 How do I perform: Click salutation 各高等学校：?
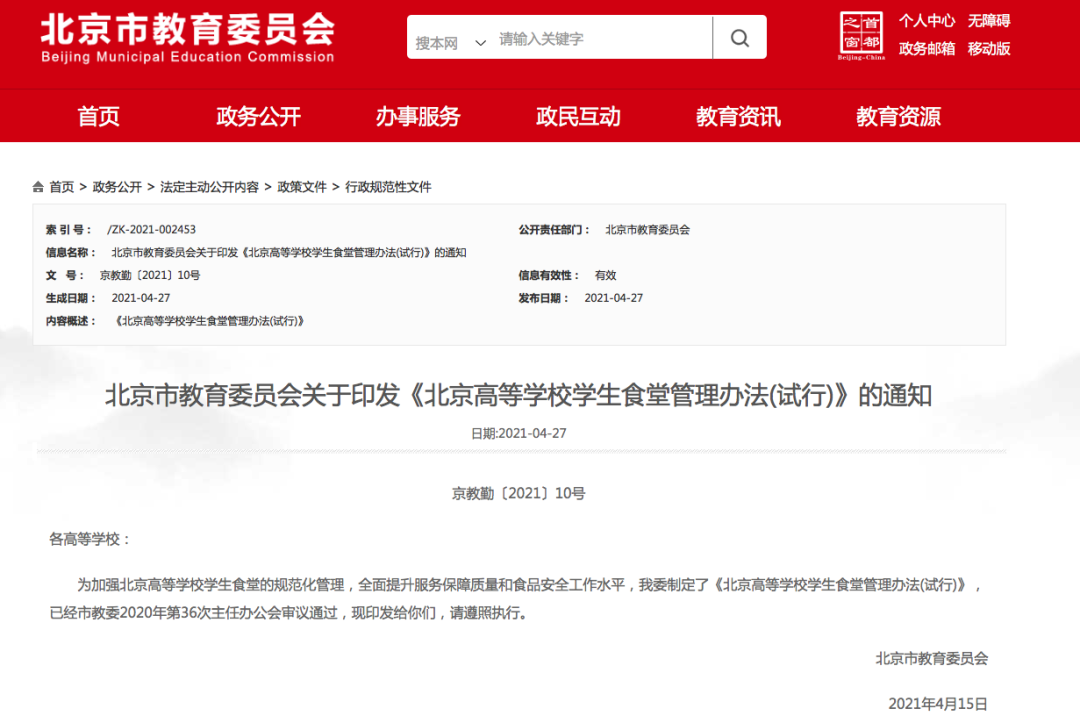[90, 538]
